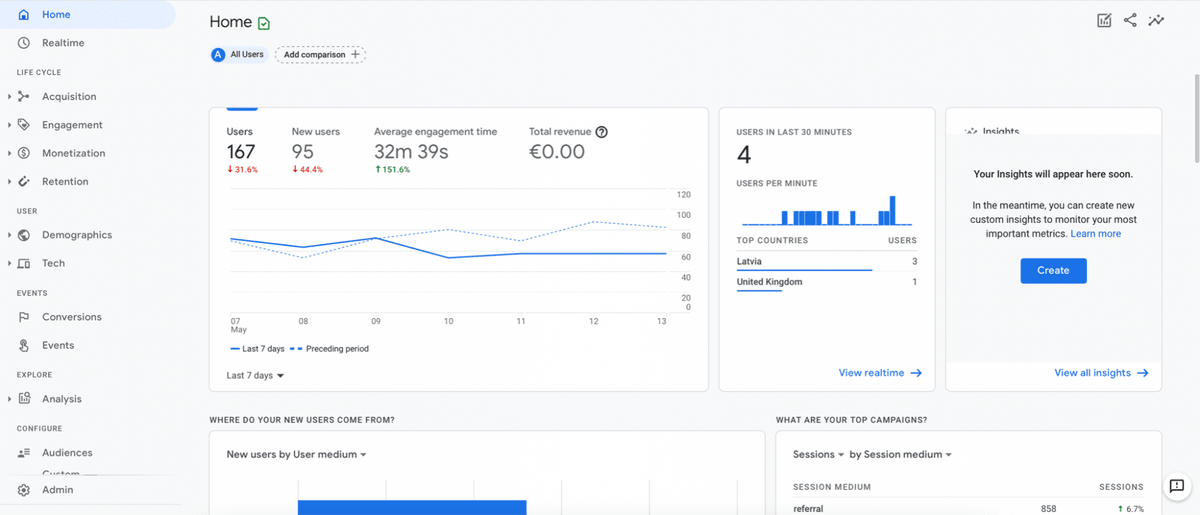Expand the Engagement section arrow
The image size is (1200, 515).
(x=9, y=125)
